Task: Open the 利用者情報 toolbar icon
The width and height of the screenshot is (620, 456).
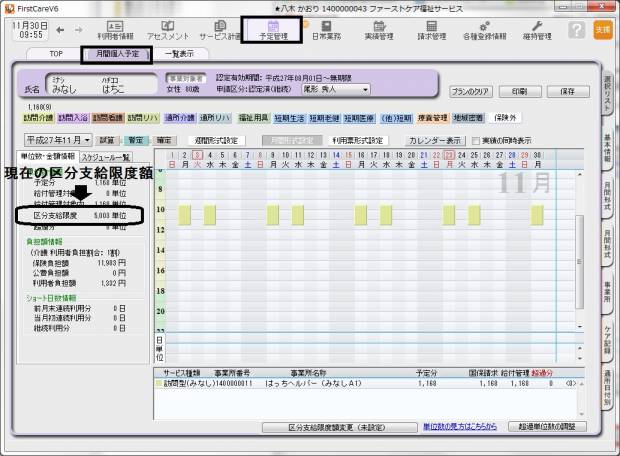Action: (115, 30)
